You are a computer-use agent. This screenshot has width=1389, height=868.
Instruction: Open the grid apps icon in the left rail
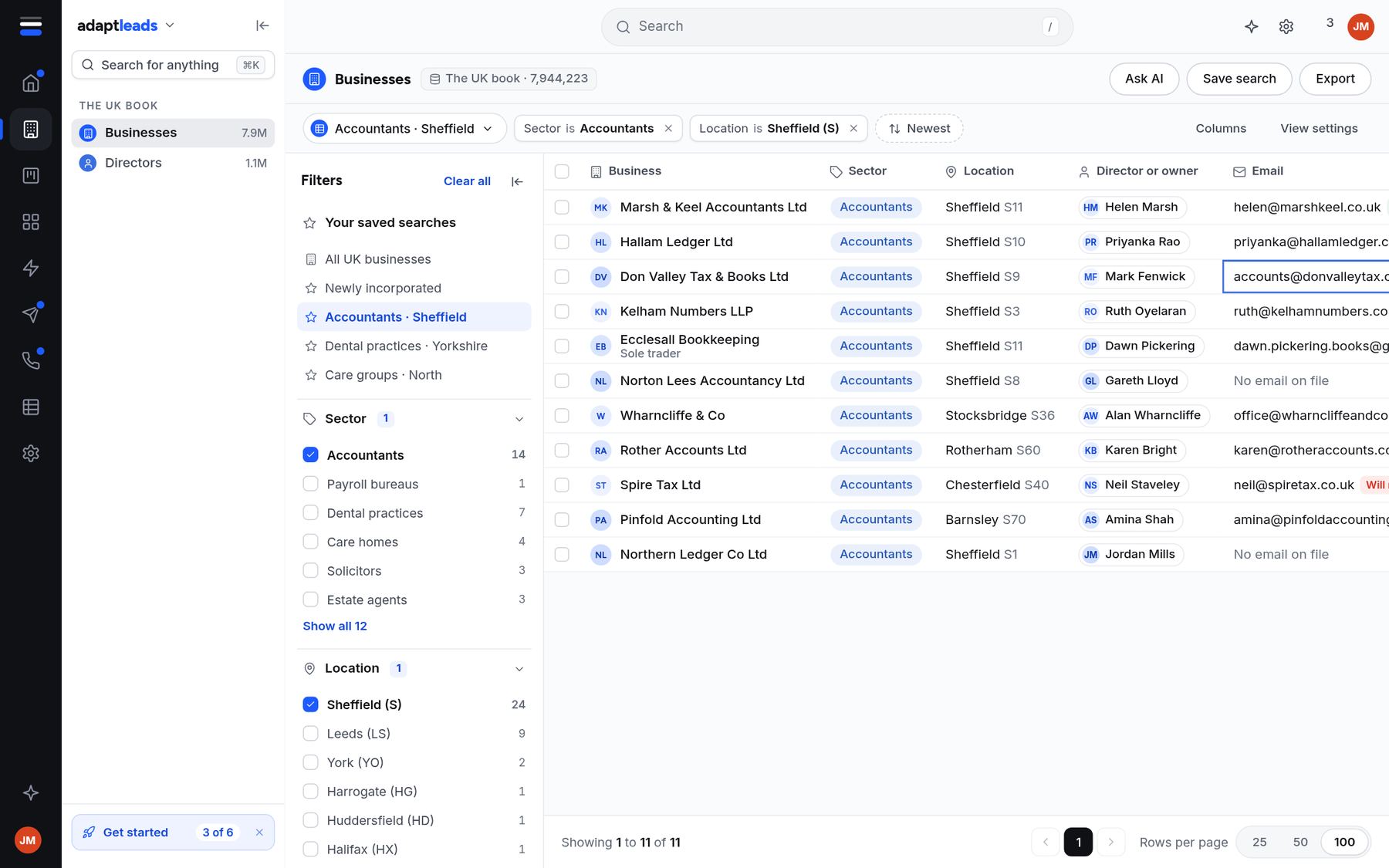pyautogui.click(x=31, y=221)
